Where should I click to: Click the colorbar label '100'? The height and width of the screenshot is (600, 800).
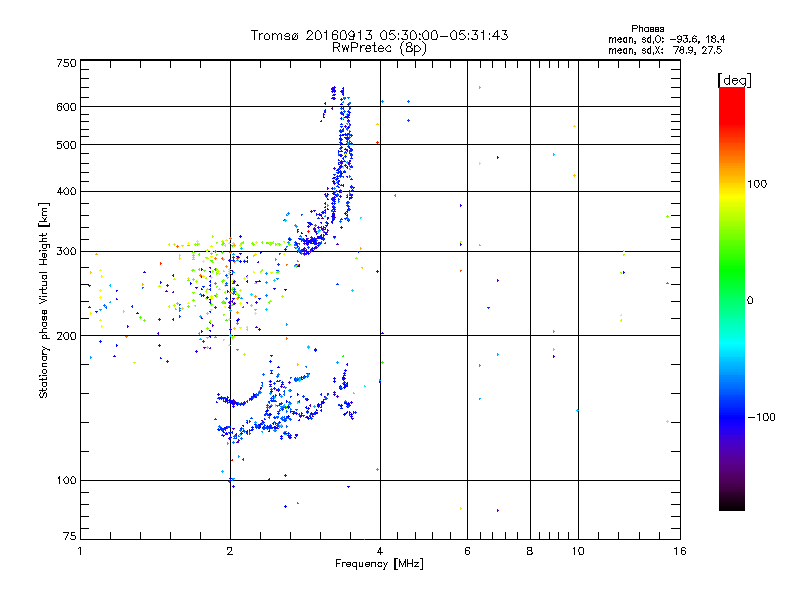pyautogui.click(x=757, y=184)
